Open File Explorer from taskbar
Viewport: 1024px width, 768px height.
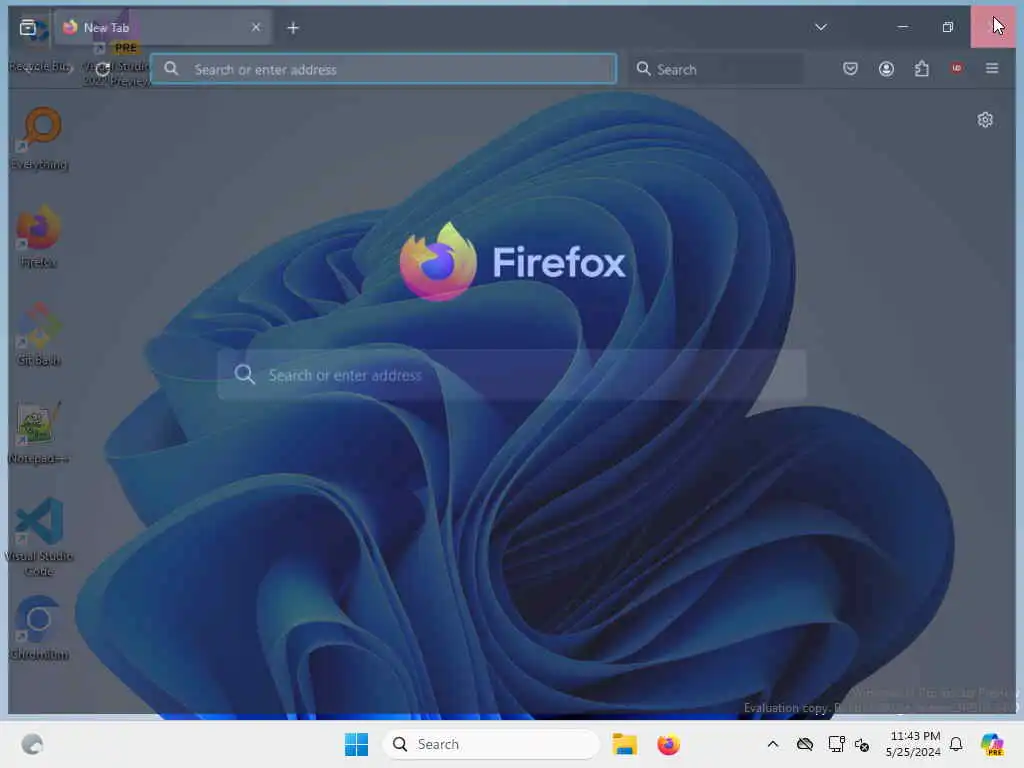(624, 744)
